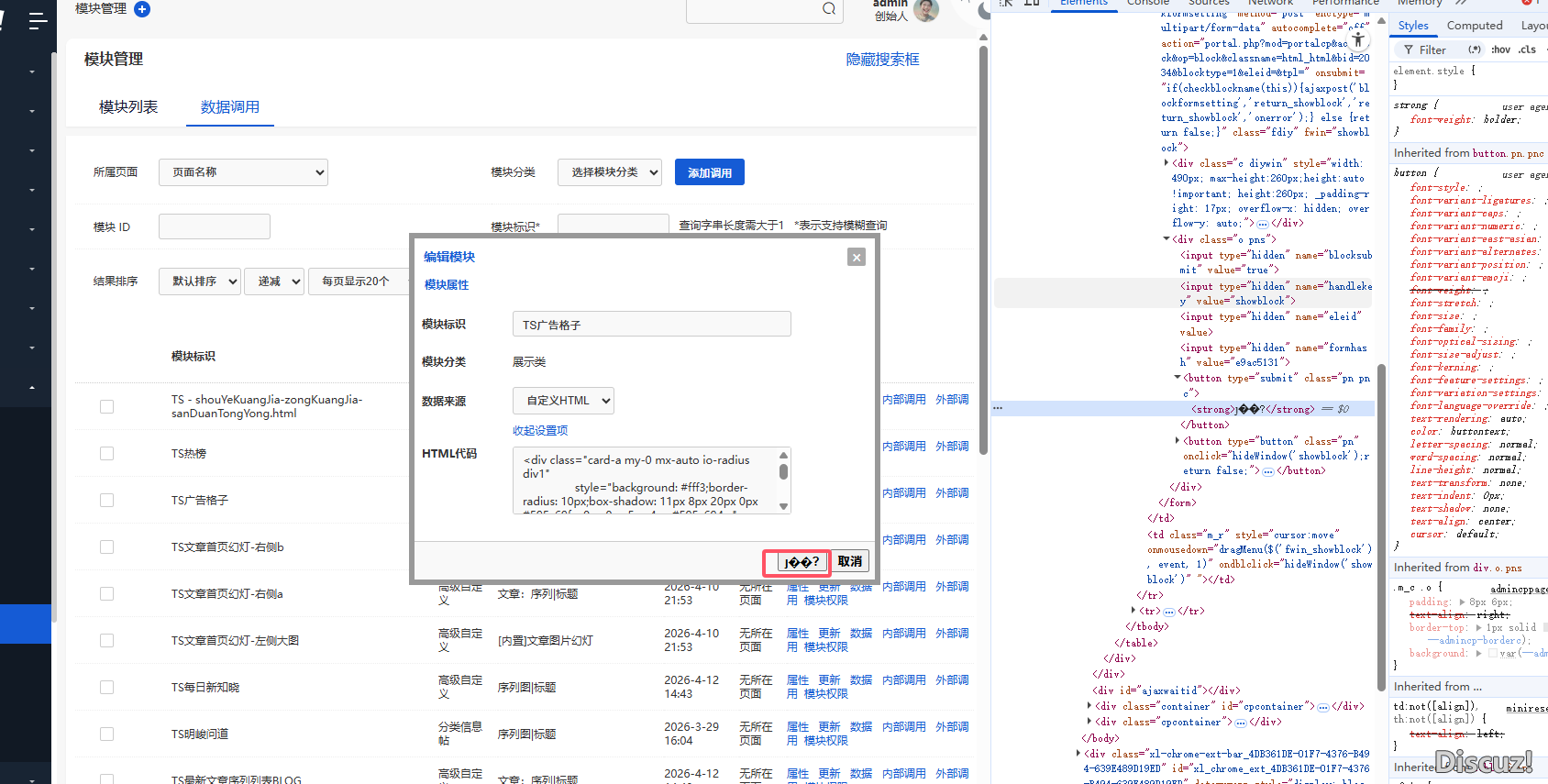1548x784 pixels.
Task: Click the blue plus icon beside 模块管理
Action: coord(142,9)
